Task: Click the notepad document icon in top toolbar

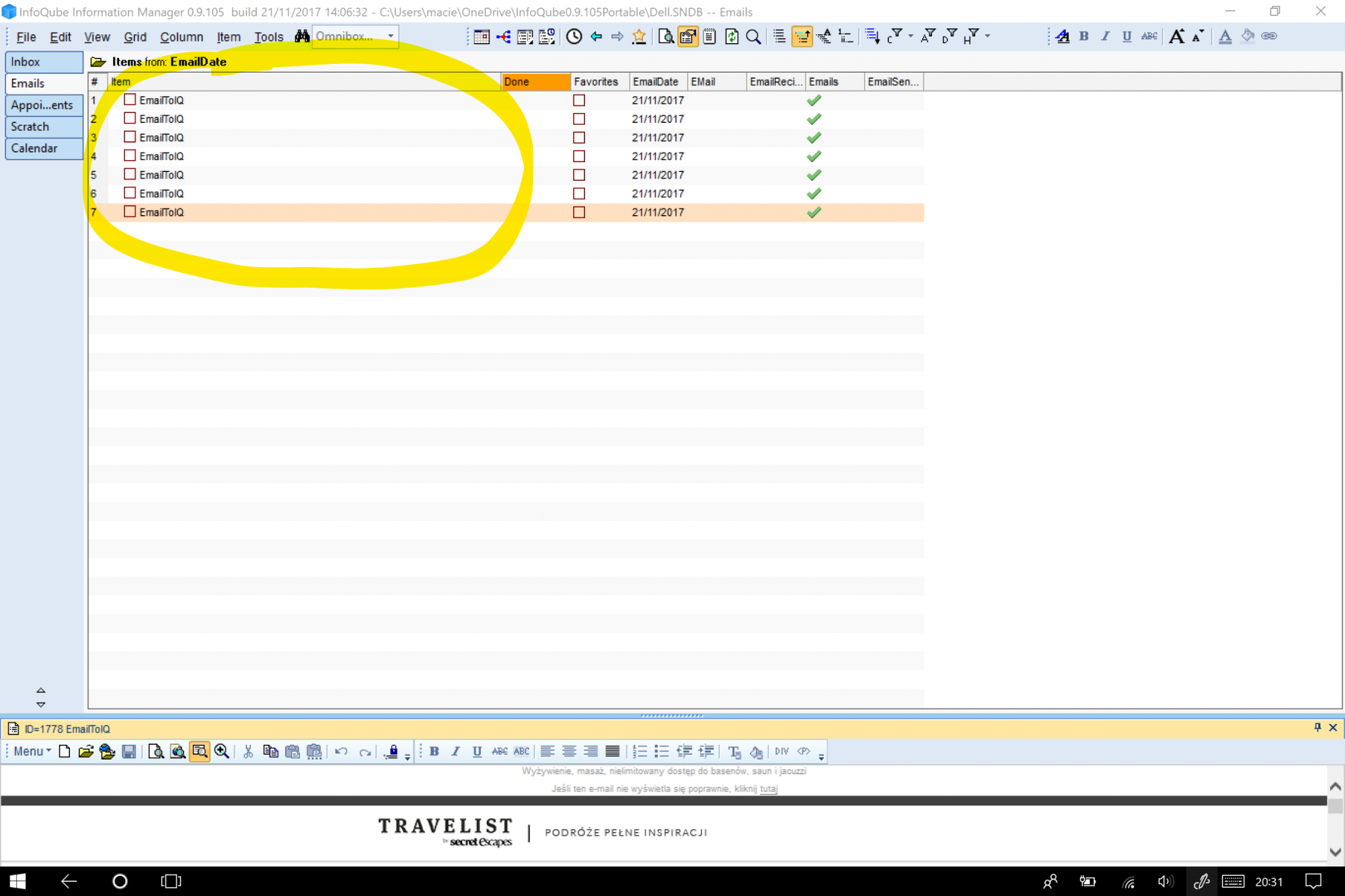Action: coord(709,37)
